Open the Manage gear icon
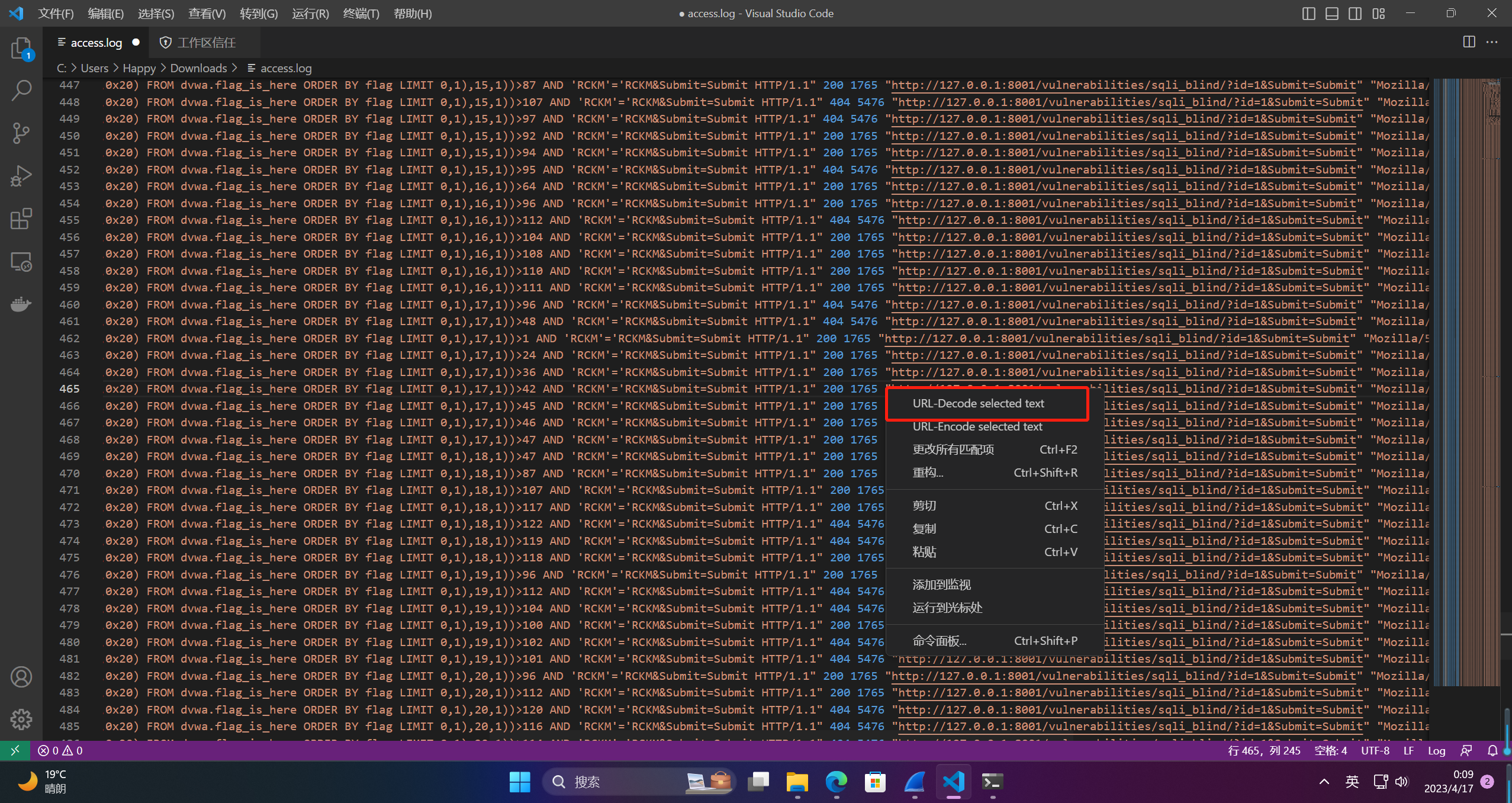 [21, 719]
